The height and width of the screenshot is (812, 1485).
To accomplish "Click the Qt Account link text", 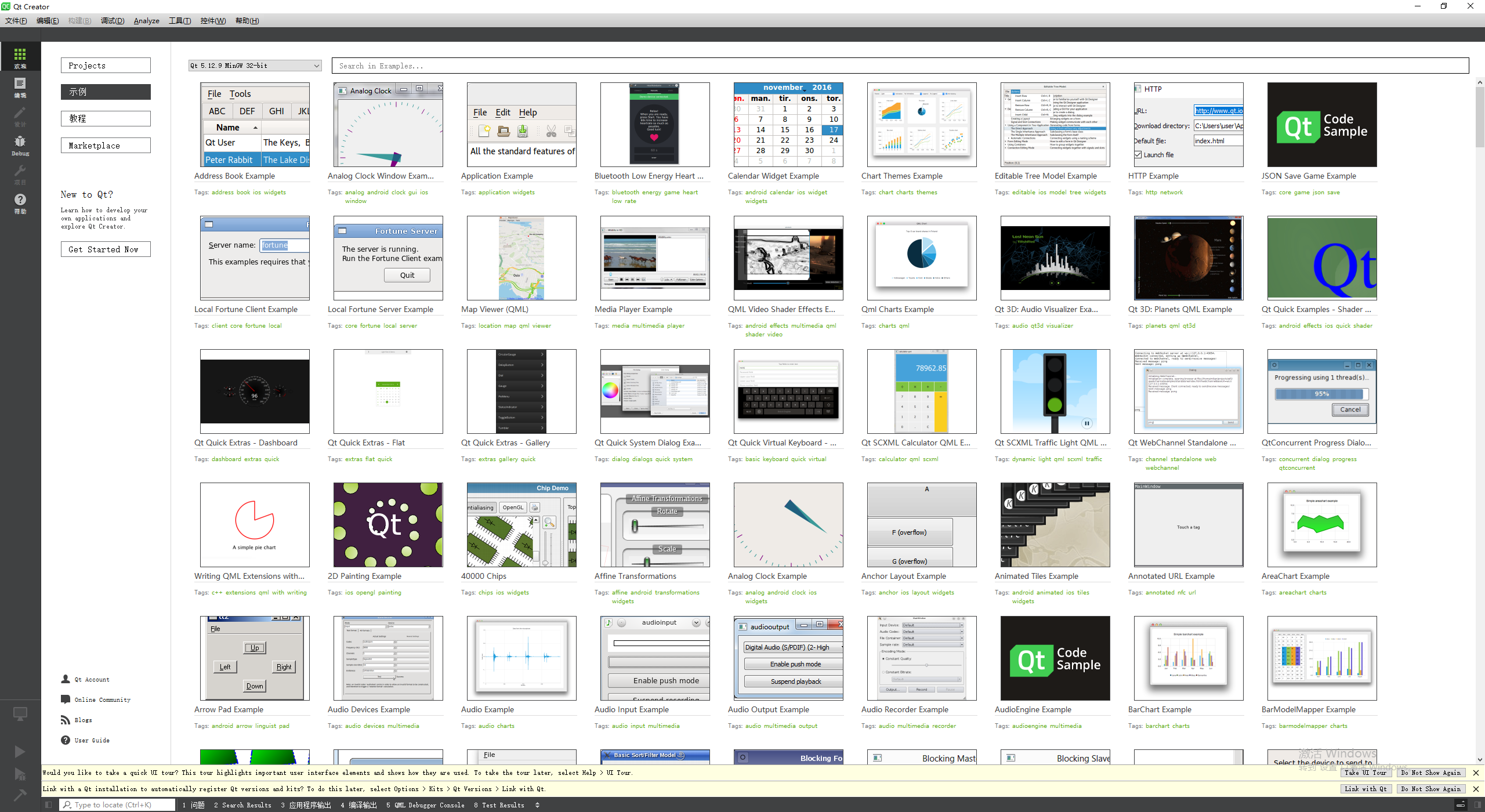I will pyautogui.click(x=92, y=679).
